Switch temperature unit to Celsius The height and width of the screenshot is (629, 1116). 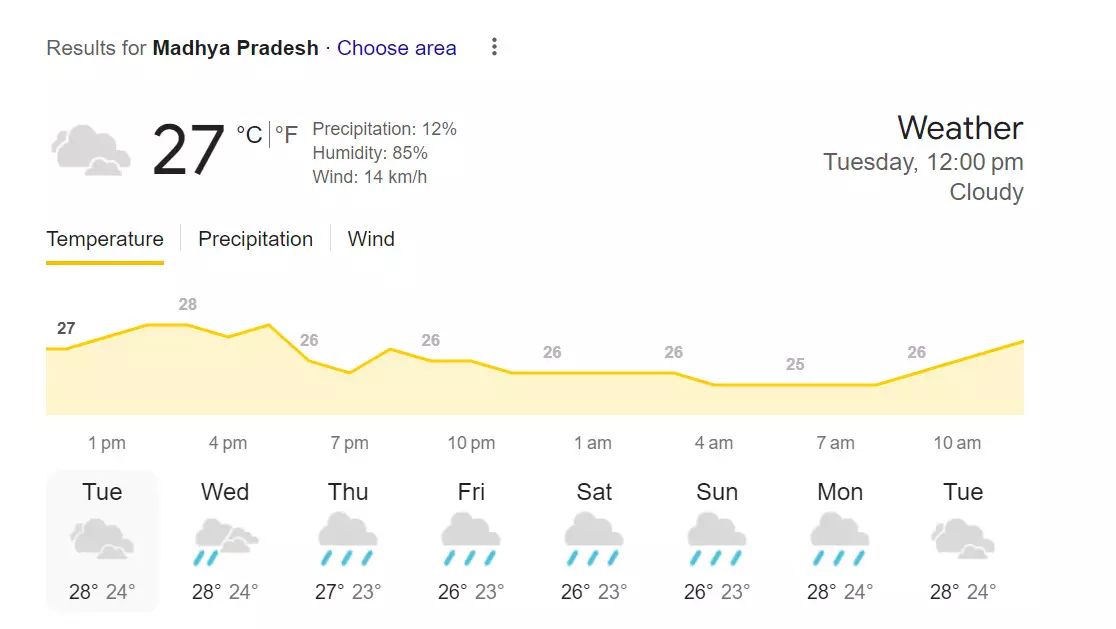click(x=249, y=135)
